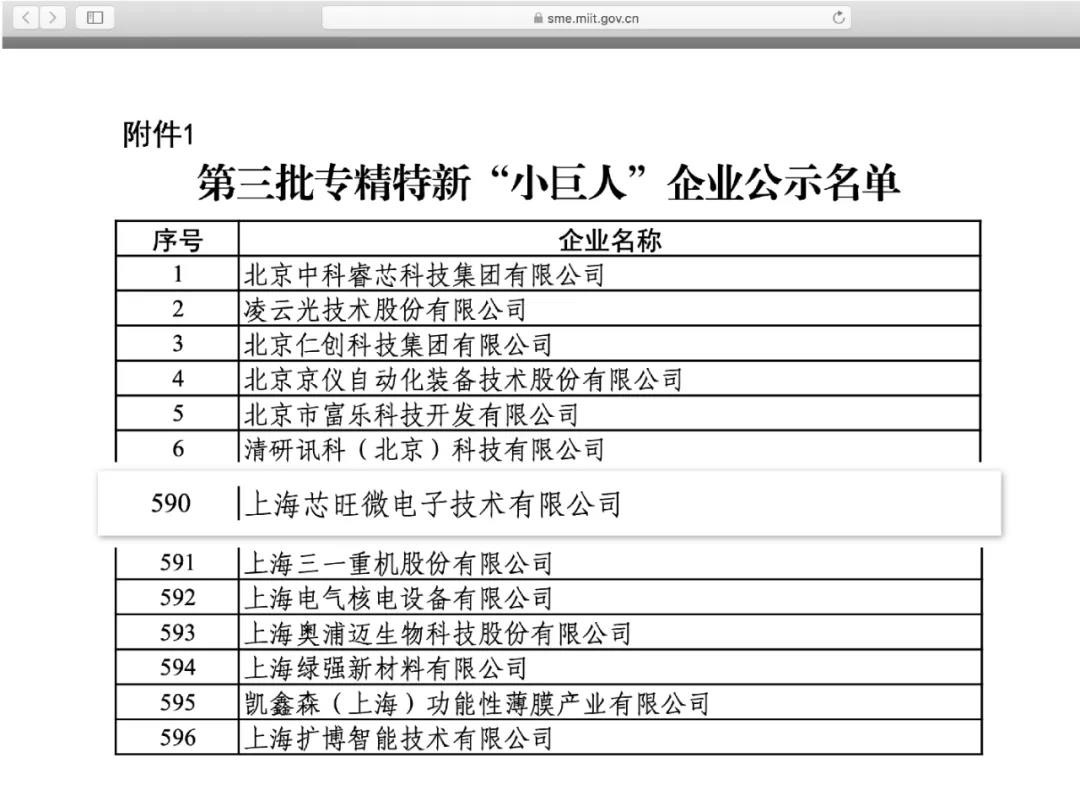
Task: Select 上海三一重机股份有限公司
Action: (x=398, y=564)
